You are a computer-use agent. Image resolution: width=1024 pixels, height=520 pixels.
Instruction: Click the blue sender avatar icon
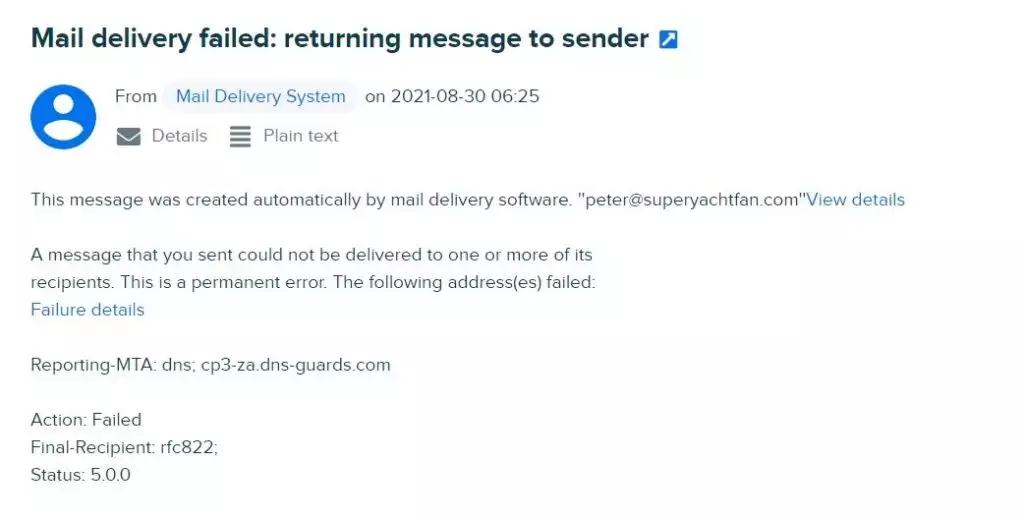pos(63,117)
